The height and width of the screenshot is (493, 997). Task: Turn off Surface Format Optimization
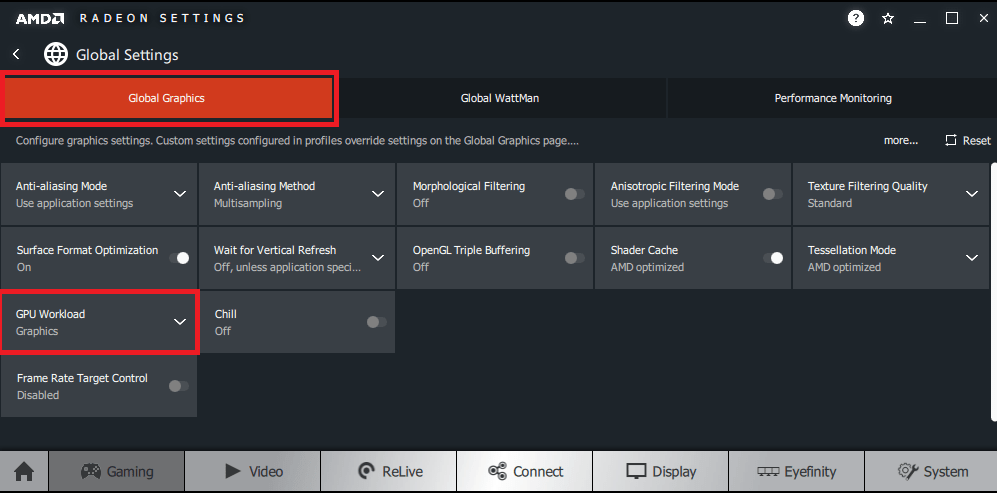(x=179, y=258)
